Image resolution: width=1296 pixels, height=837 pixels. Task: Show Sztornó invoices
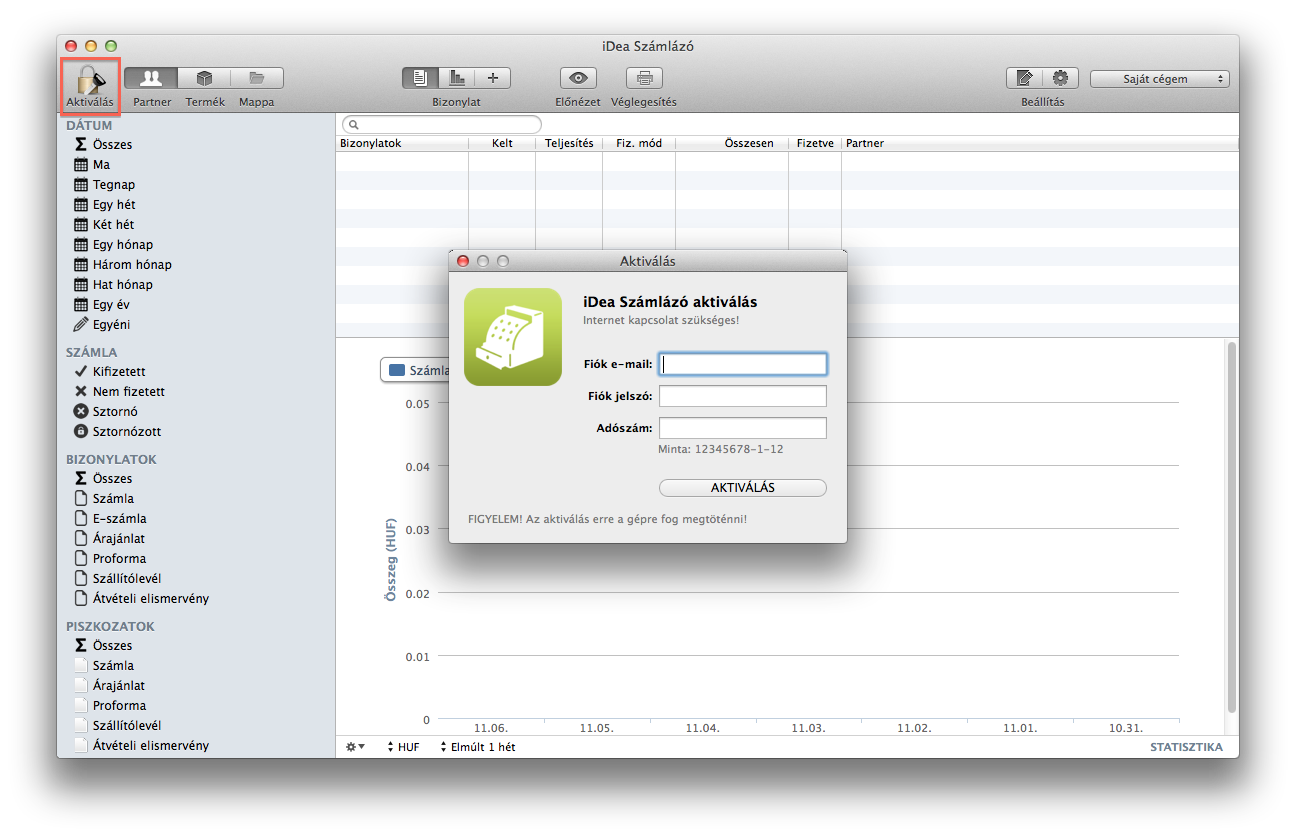tap(105, 412)
